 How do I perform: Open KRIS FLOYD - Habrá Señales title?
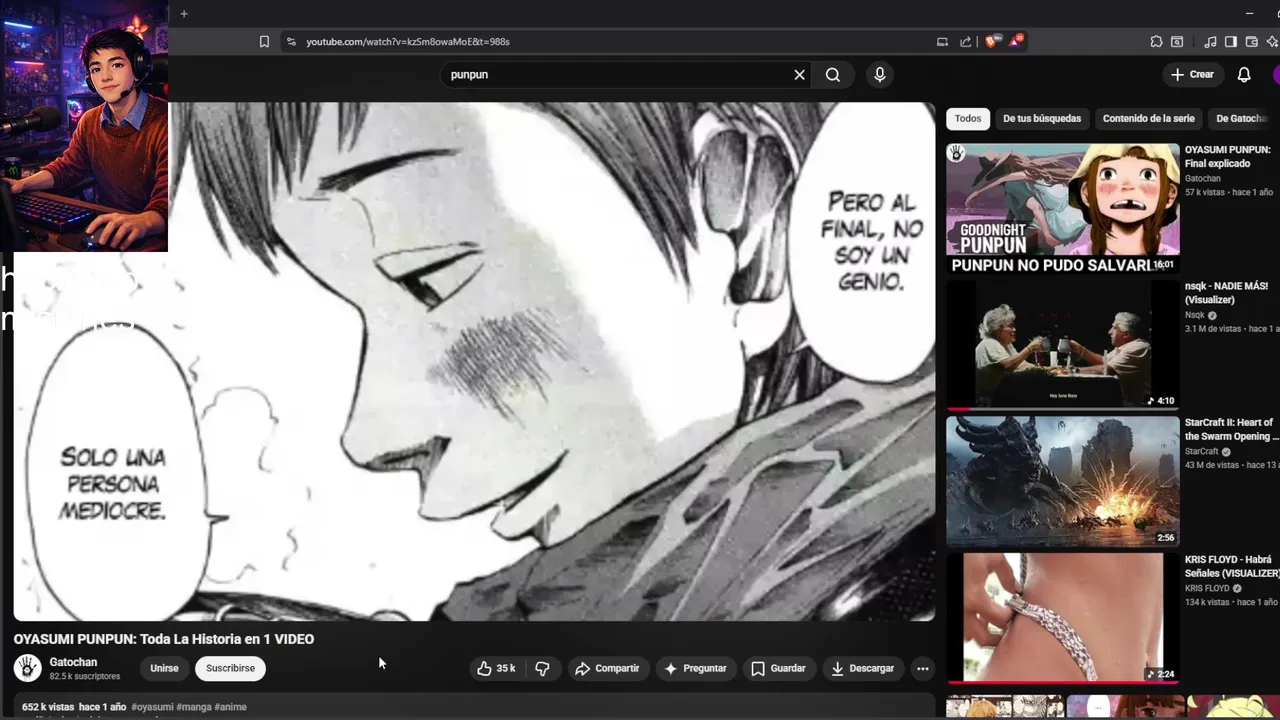coord(1232,566)
